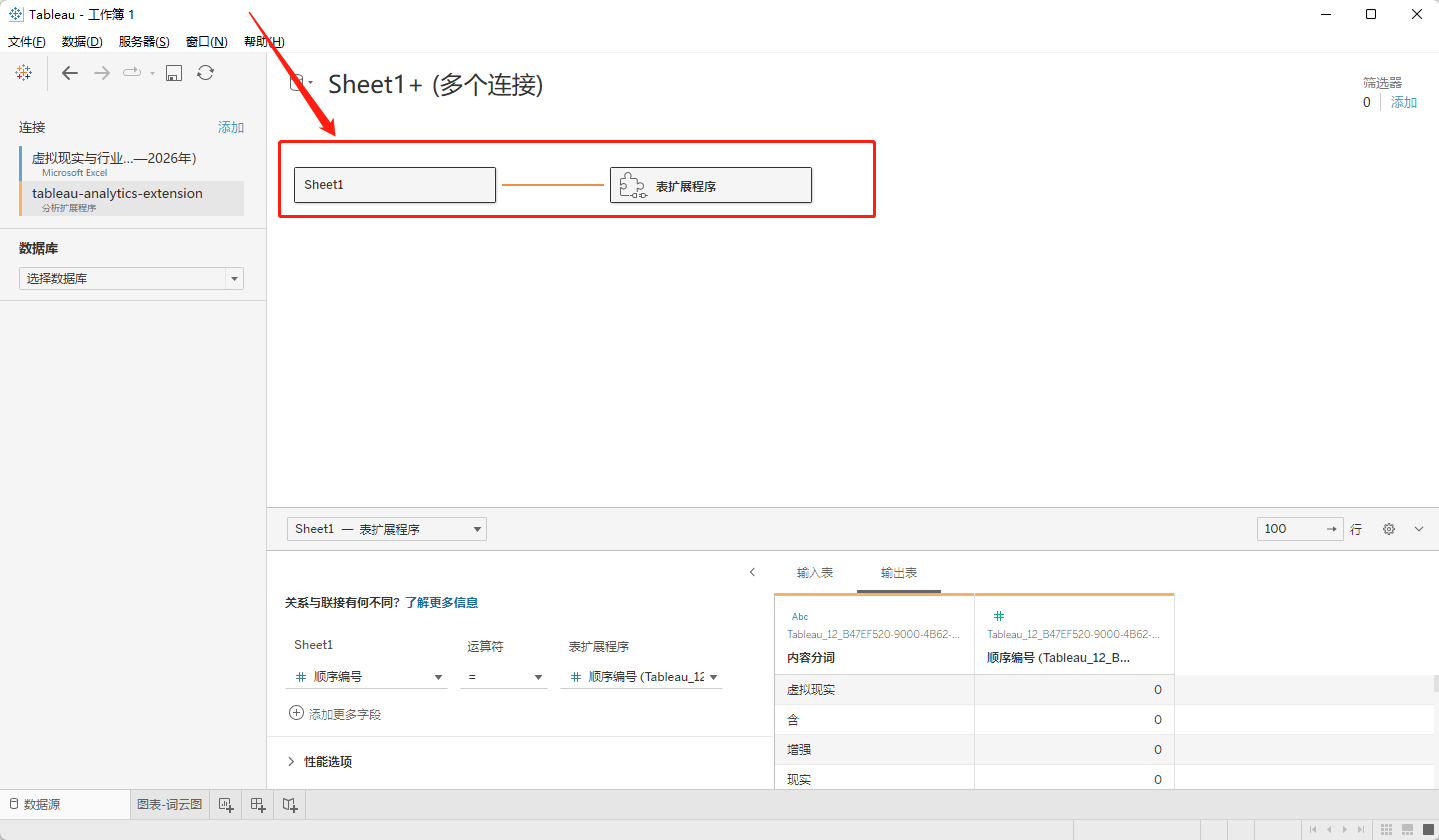This screenshot has height=840, width=1439.
Task: Select the 虚拟现实与行业 Excel connection
Action: (132, 163)
